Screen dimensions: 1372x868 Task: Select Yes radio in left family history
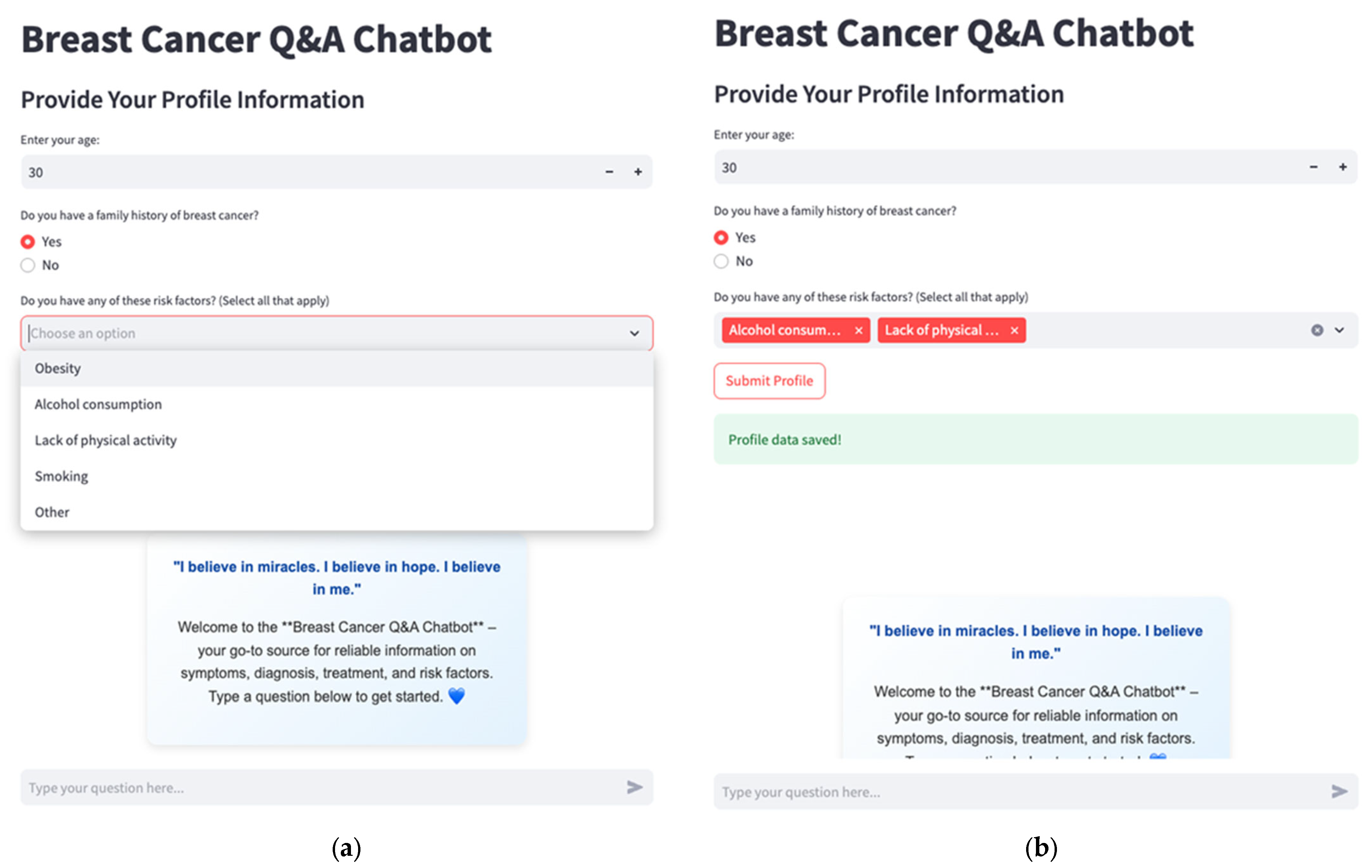(27, 242)
